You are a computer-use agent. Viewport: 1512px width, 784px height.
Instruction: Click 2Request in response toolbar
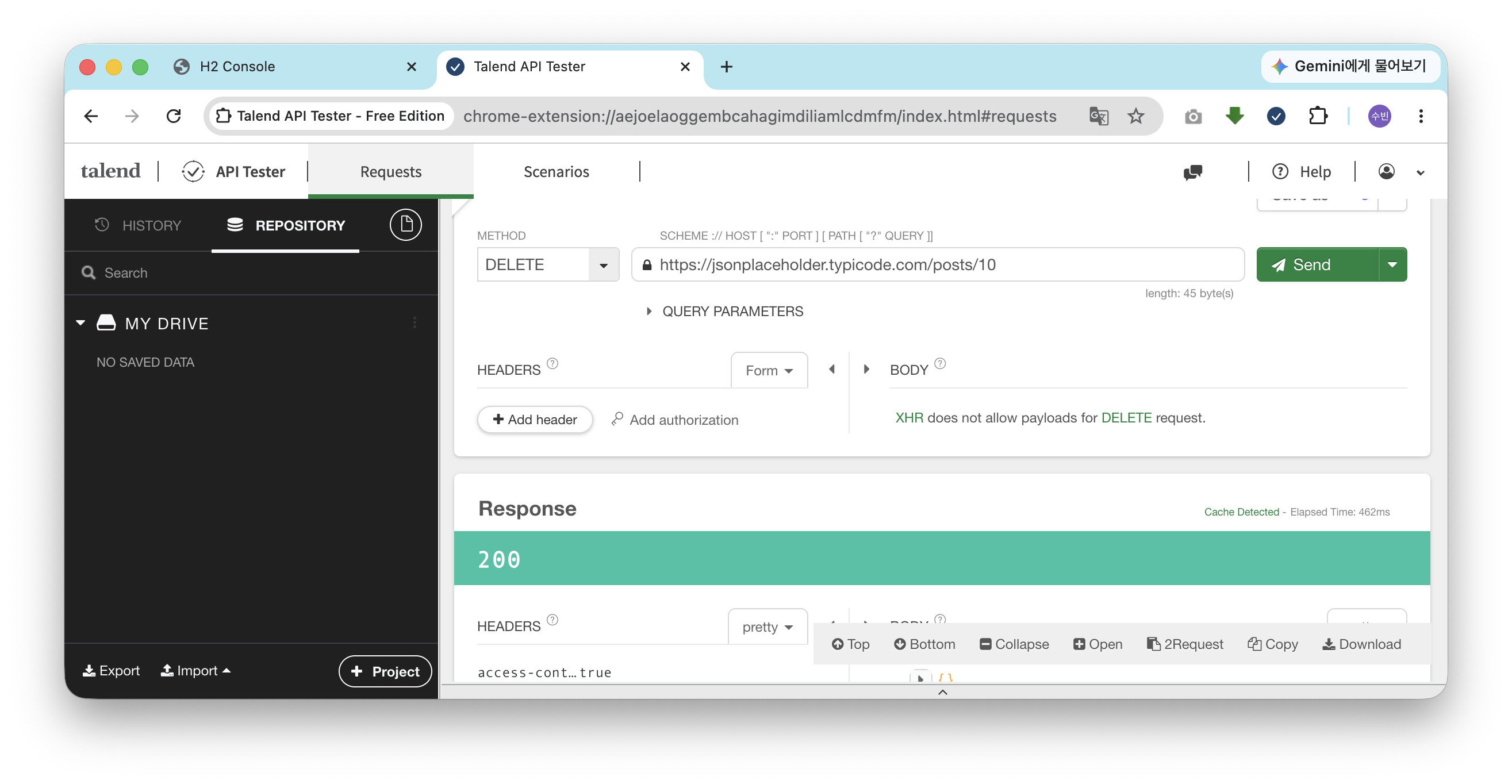(x=1184, y=644)
